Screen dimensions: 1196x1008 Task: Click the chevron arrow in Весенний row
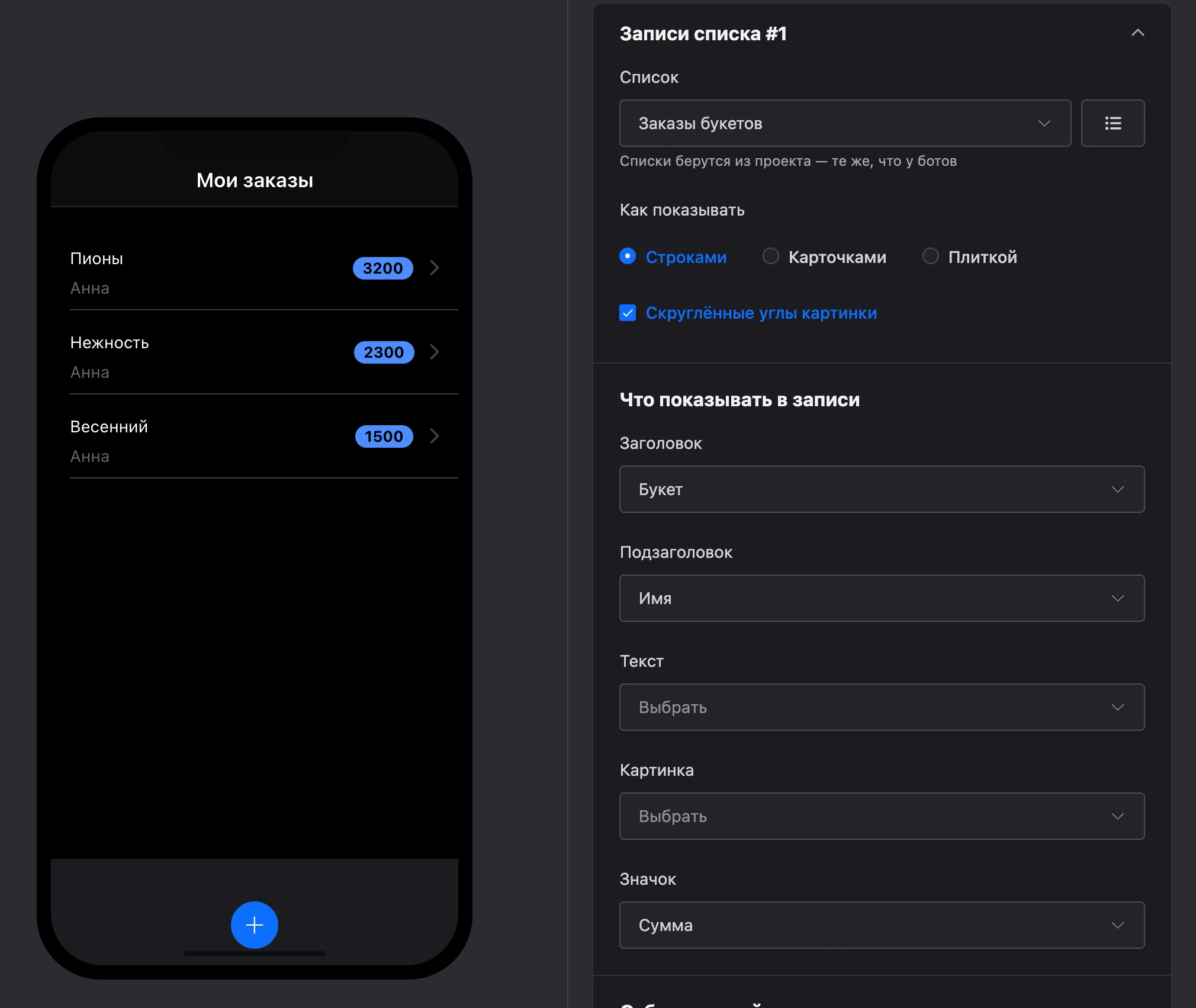tap(435, 436)
